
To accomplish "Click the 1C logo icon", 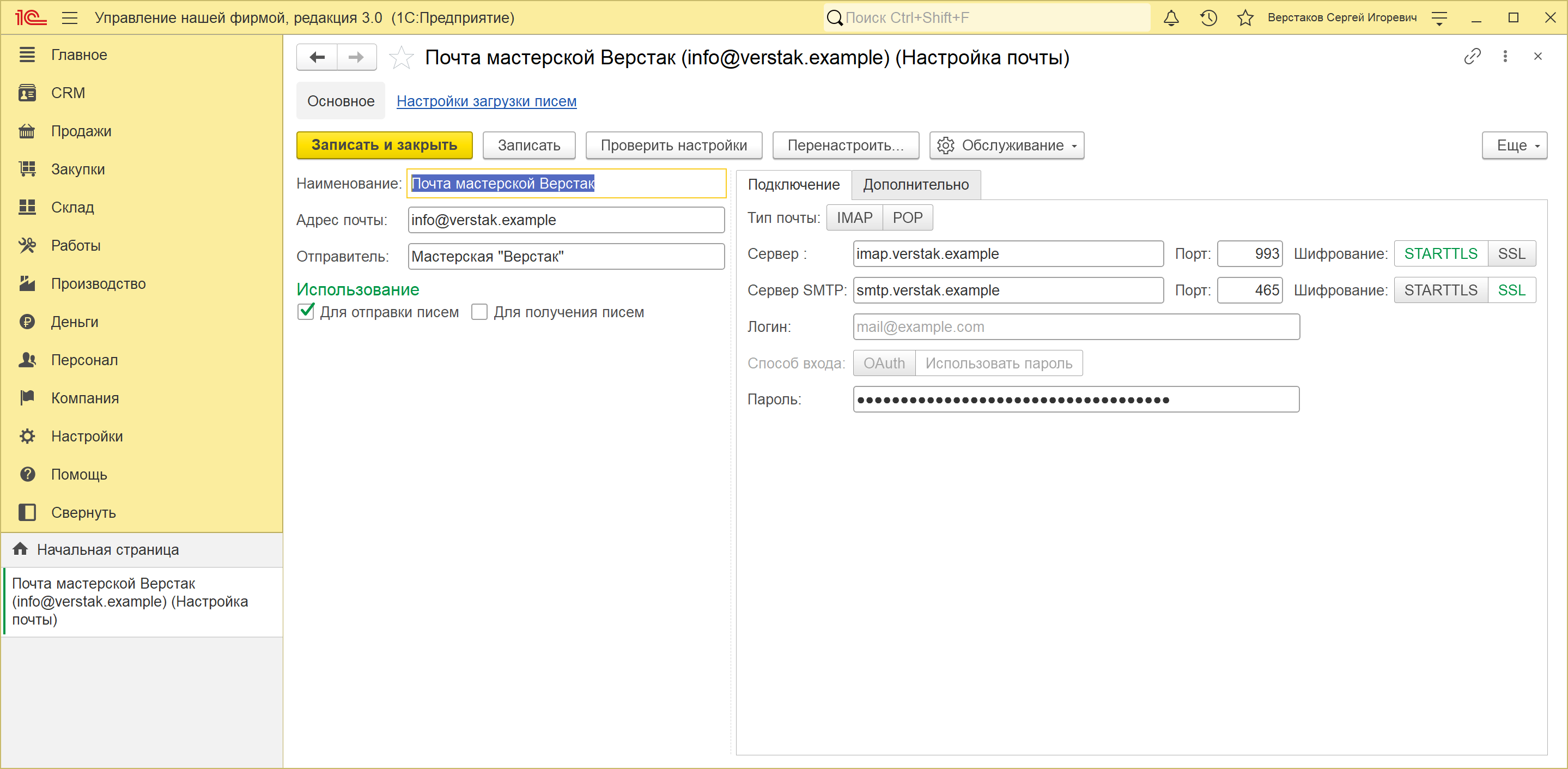I will point(31,17).
